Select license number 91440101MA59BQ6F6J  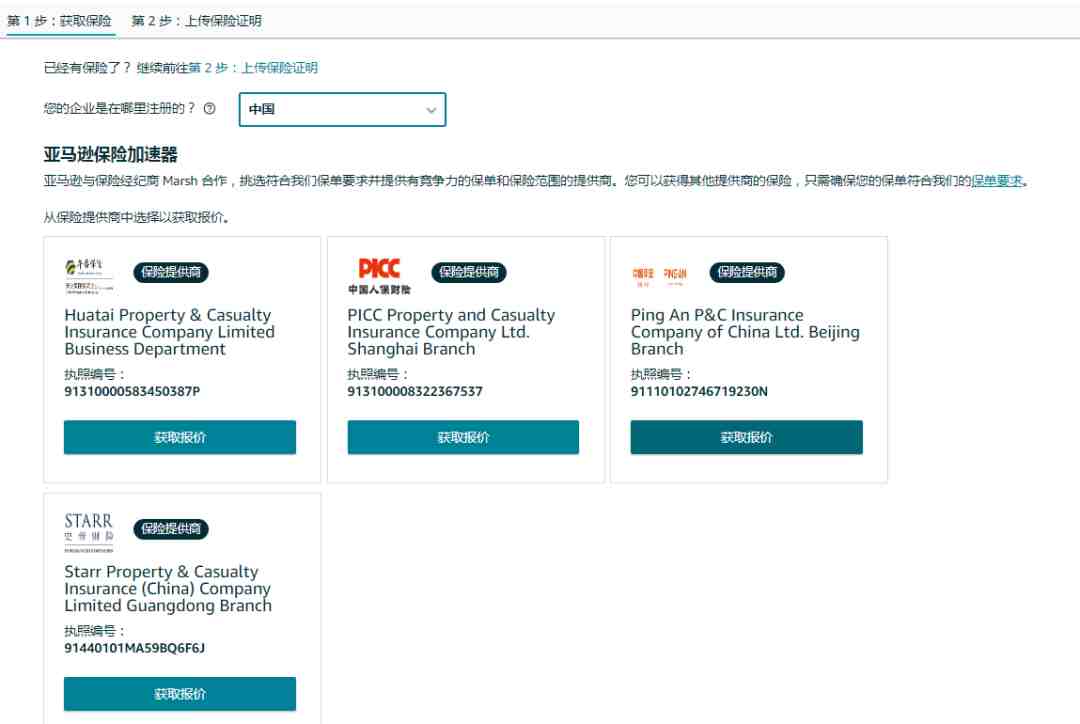[x=134, y=648]
